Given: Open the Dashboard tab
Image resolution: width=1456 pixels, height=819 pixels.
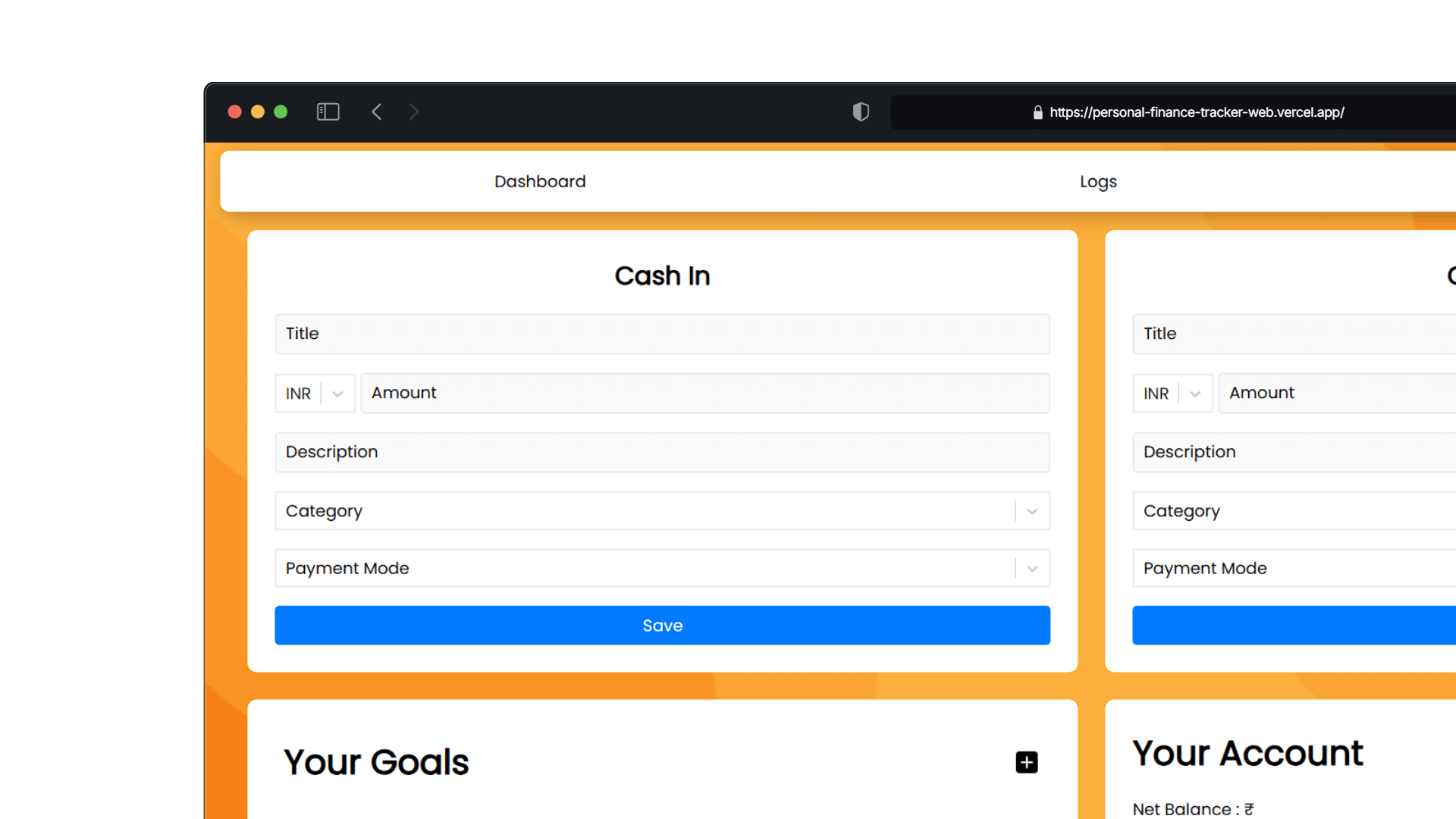Looking at the screenshot, I should (x=540, y=182).
